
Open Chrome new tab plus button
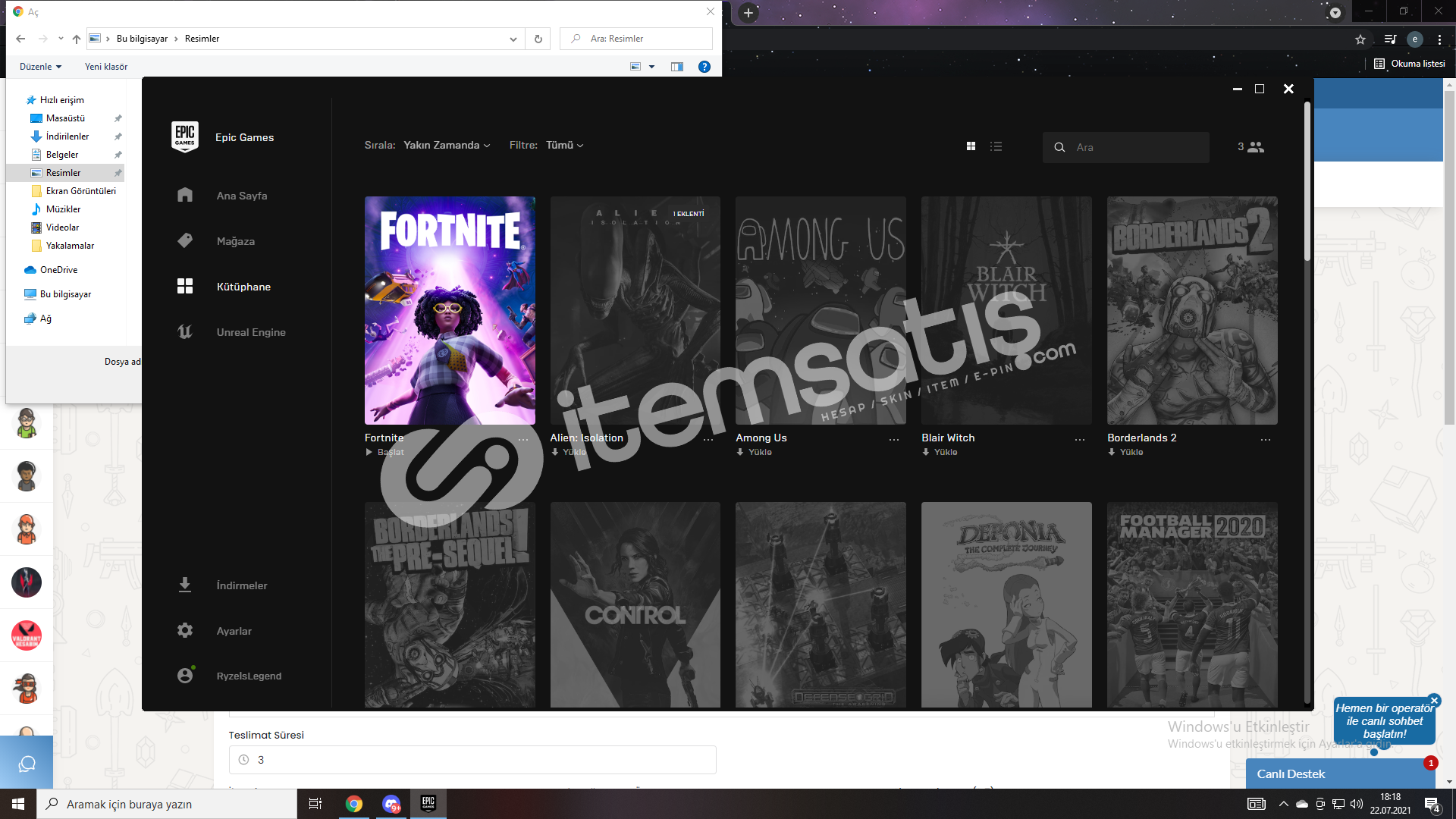tap(748, 13)
